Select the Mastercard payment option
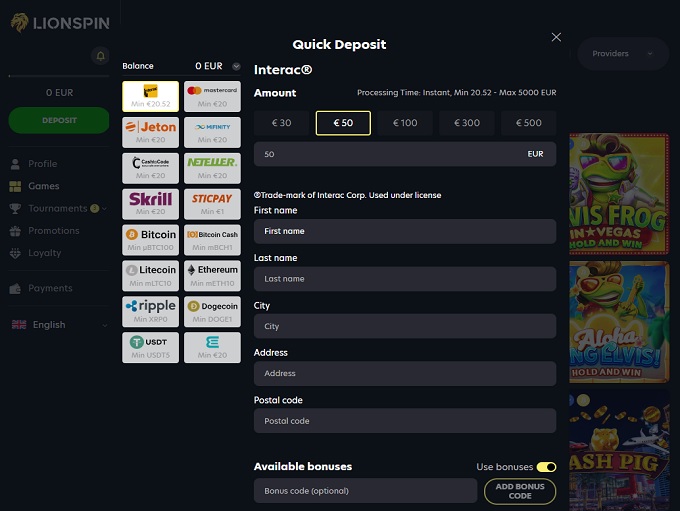Screen dimensions: 680x511 pos(212,95)
